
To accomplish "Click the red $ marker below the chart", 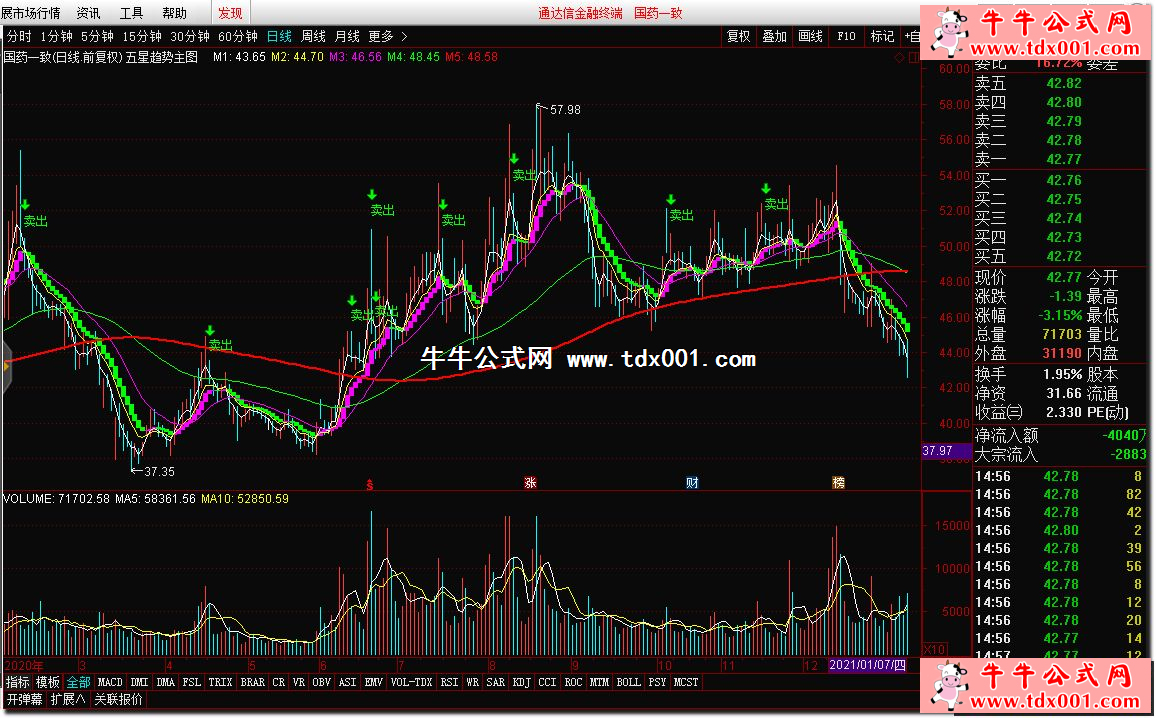I will pos(370,483).
